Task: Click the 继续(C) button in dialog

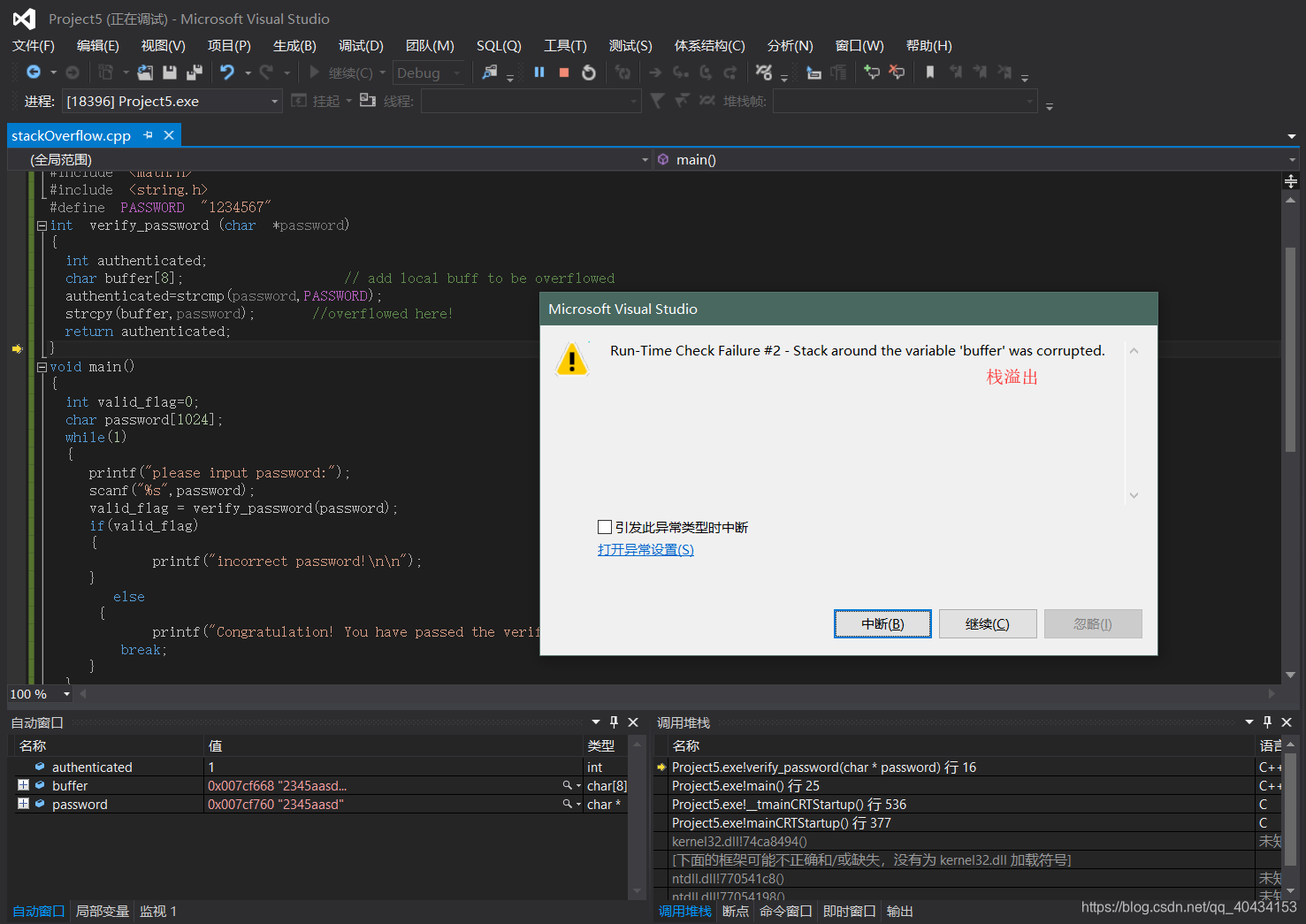Action: [988, 623]
